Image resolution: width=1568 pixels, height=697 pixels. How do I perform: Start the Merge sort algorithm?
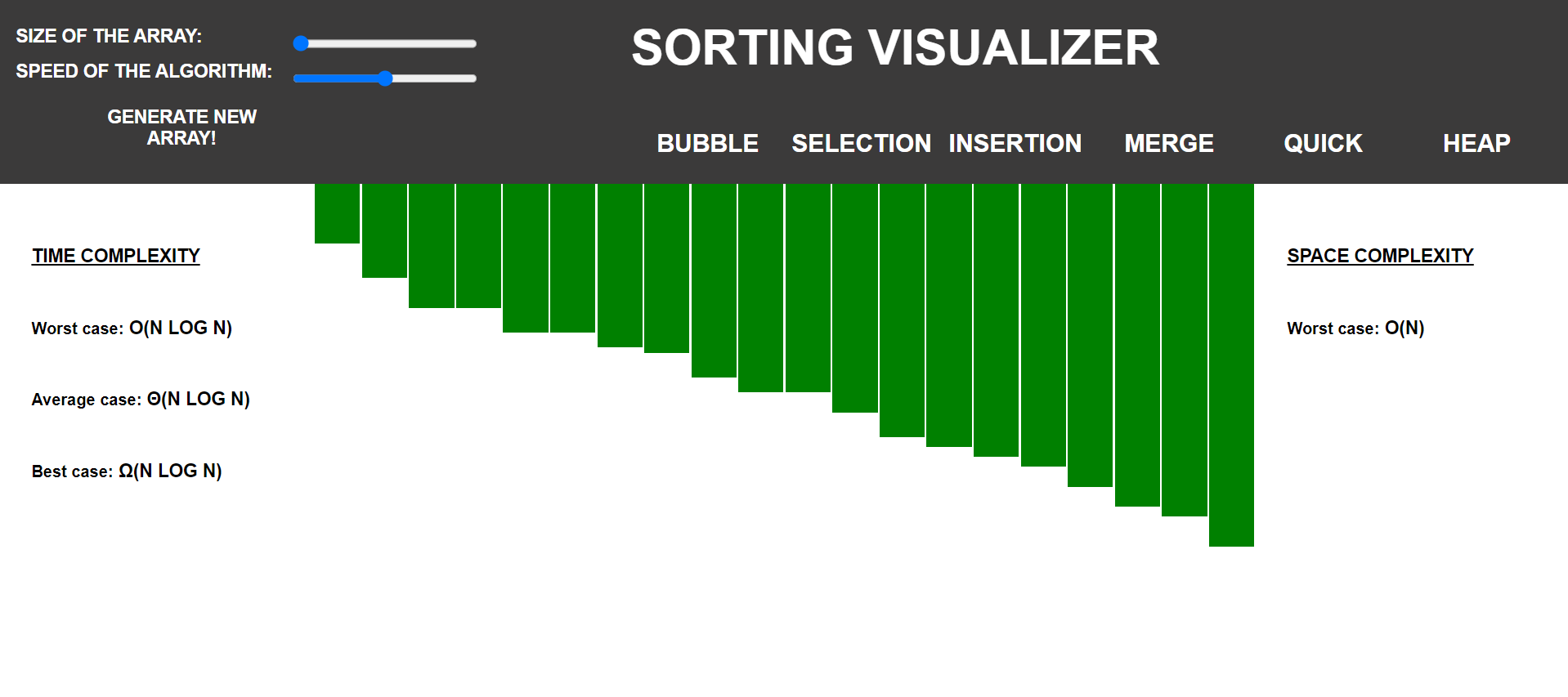click(1168, 143)
